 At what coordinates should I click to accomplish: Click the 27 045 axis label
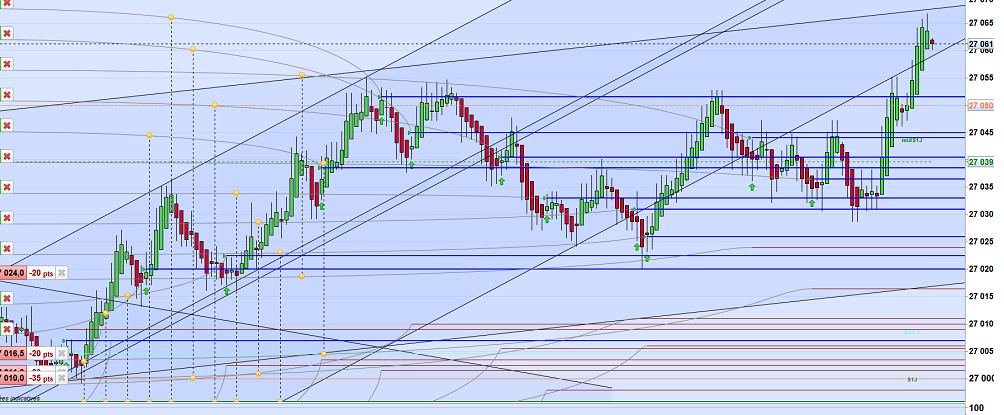(982, 133)
